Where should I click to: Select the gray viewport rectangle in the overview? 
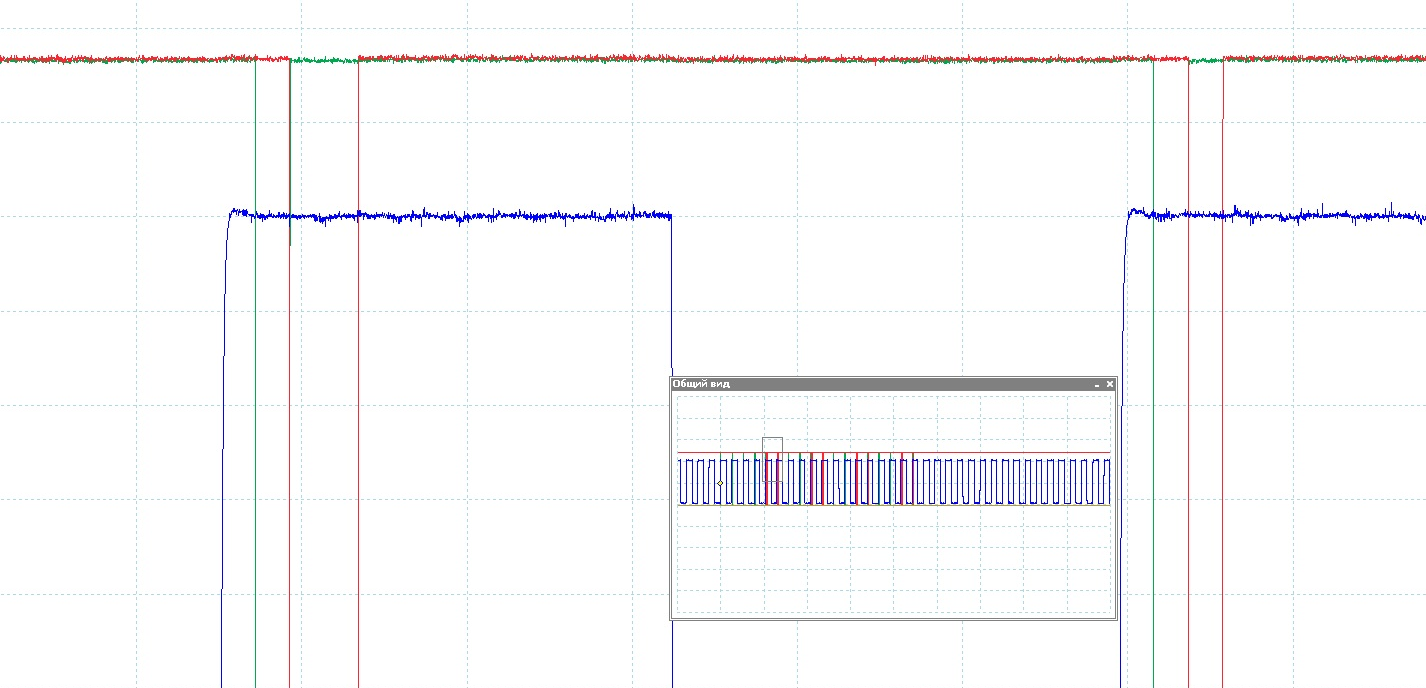(x=772, y=446)
